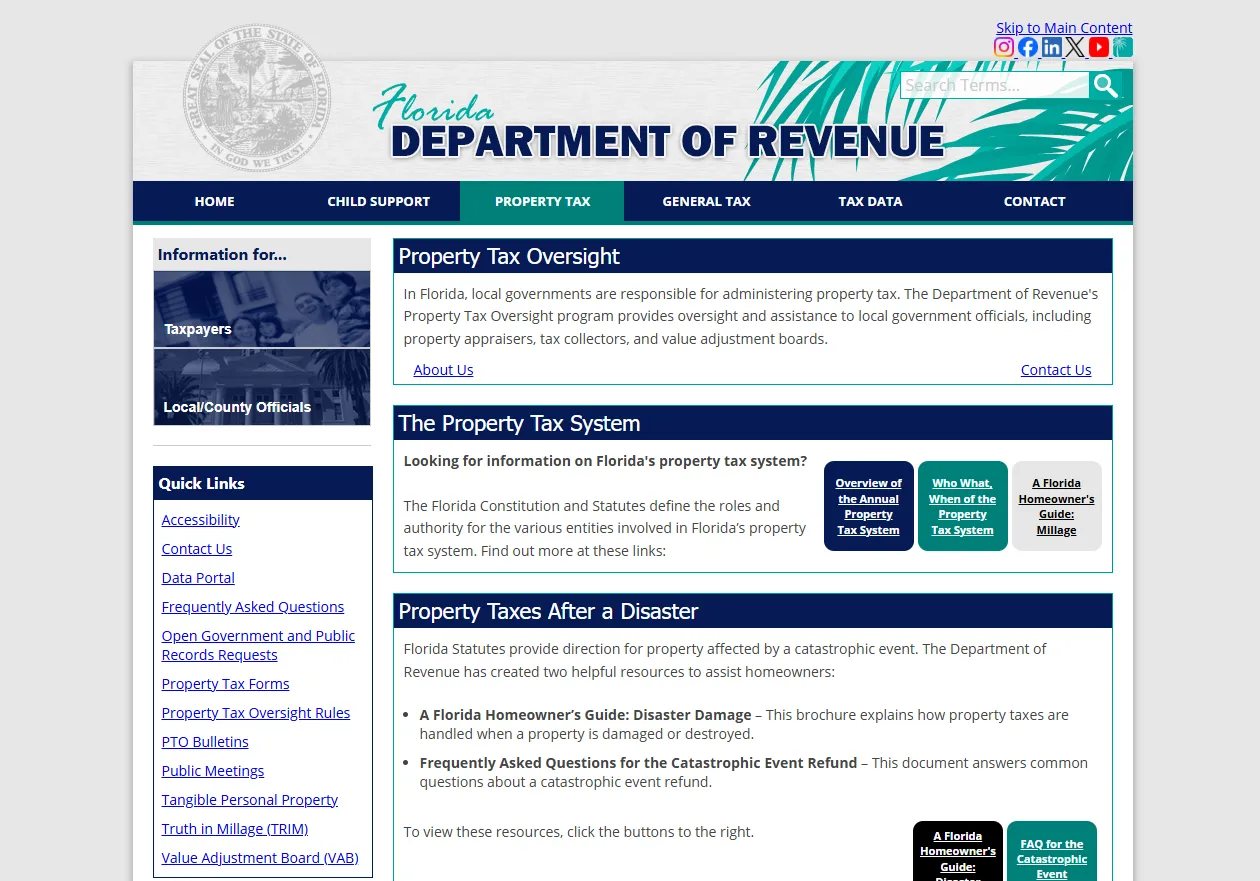Open the GENERAL TAX navigation tab

coord(706,201)
